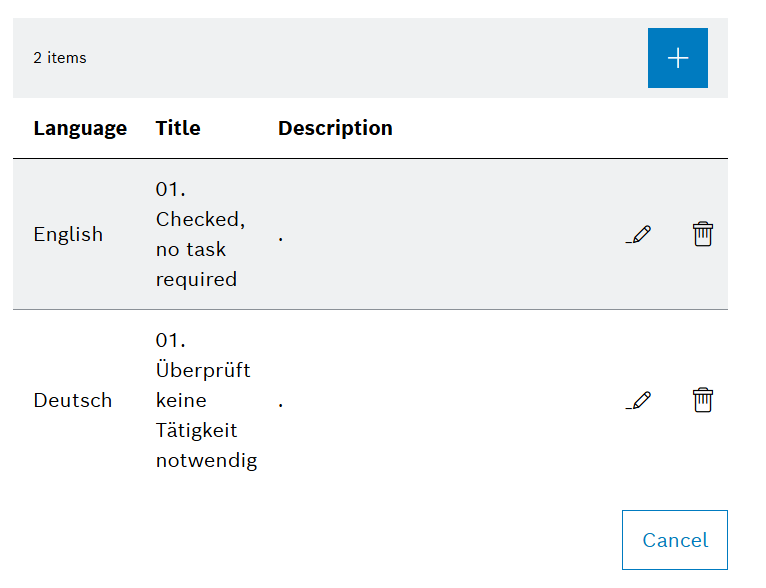Edit the Deutsch translation entry
This screenshot has height=588, width=766.
639,401
